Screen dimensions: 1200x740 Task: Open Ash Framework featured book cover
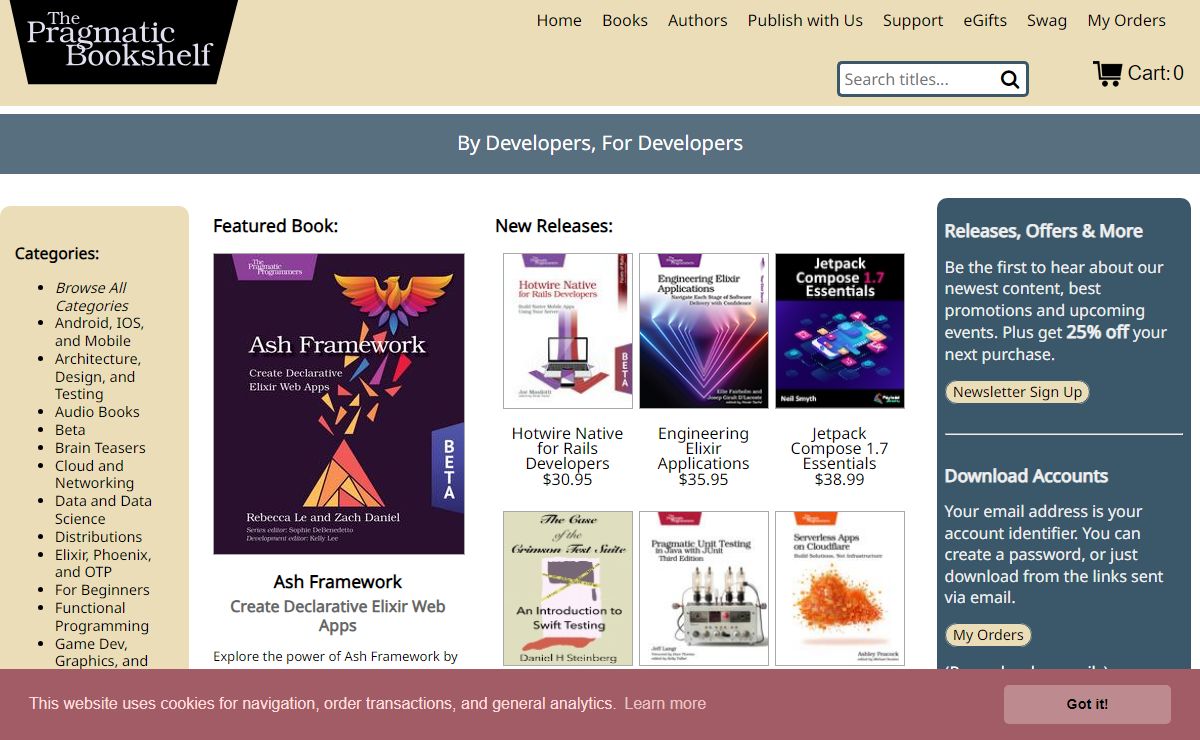tap(339, 404)
